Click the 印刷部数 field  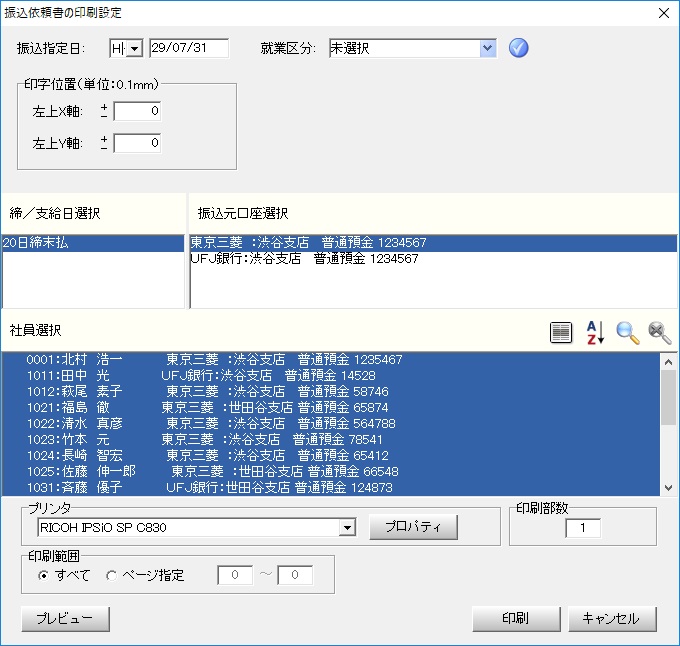(583, 528)
